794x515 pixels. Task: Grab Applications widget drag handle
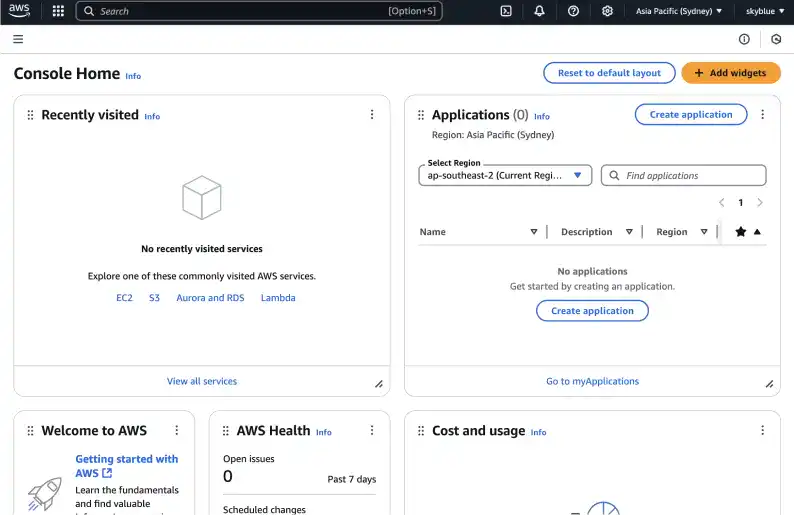point(421,115)
